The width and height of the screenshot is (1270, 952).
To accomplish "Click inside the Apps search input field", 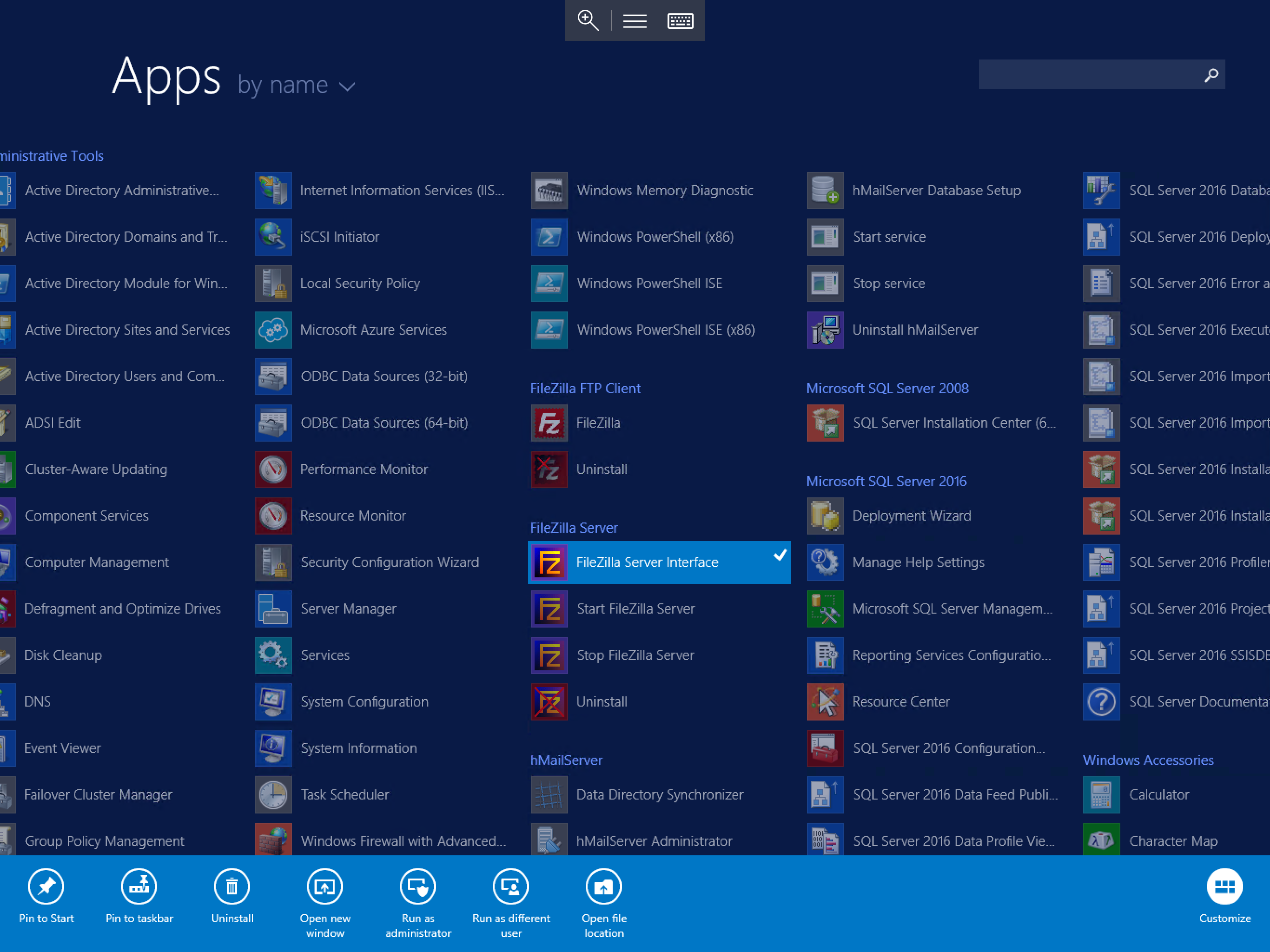I will [x=1090, y=75].
